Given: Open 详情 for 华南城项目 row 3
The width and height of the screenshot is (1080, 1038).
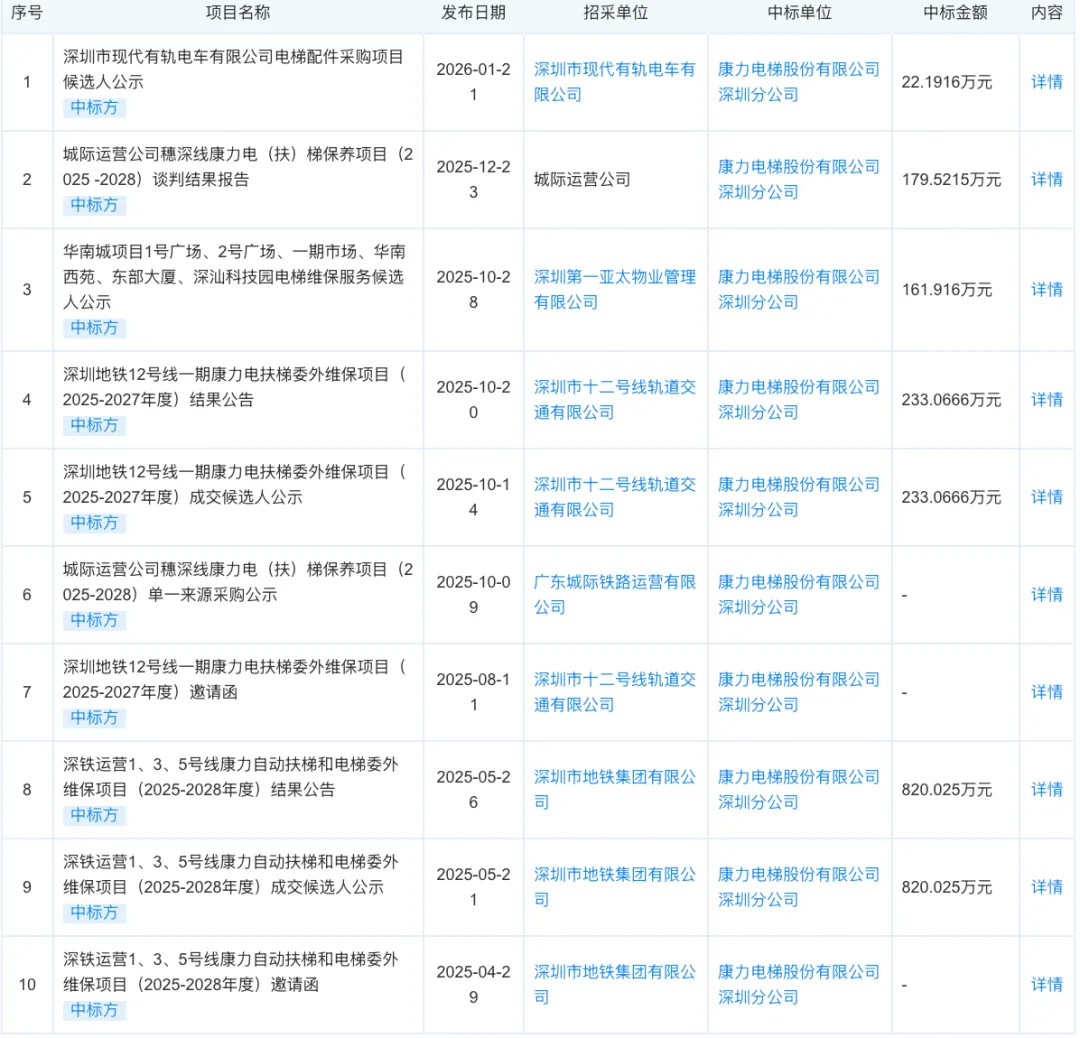Looking at the screenshot, I should pyautogui.click(x=1046, y=290).
